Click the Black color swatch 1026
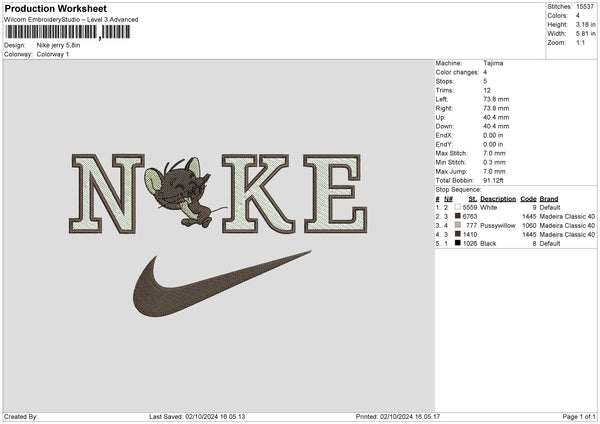600x424 pixels. pos(458,243)
